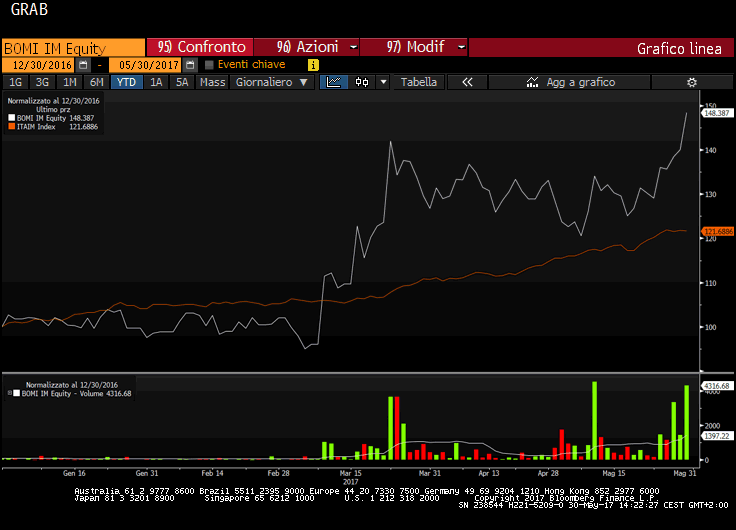Click the orange ITAIM Index legend swatch
Screen dimensions: 736x530
coord(11,127)
